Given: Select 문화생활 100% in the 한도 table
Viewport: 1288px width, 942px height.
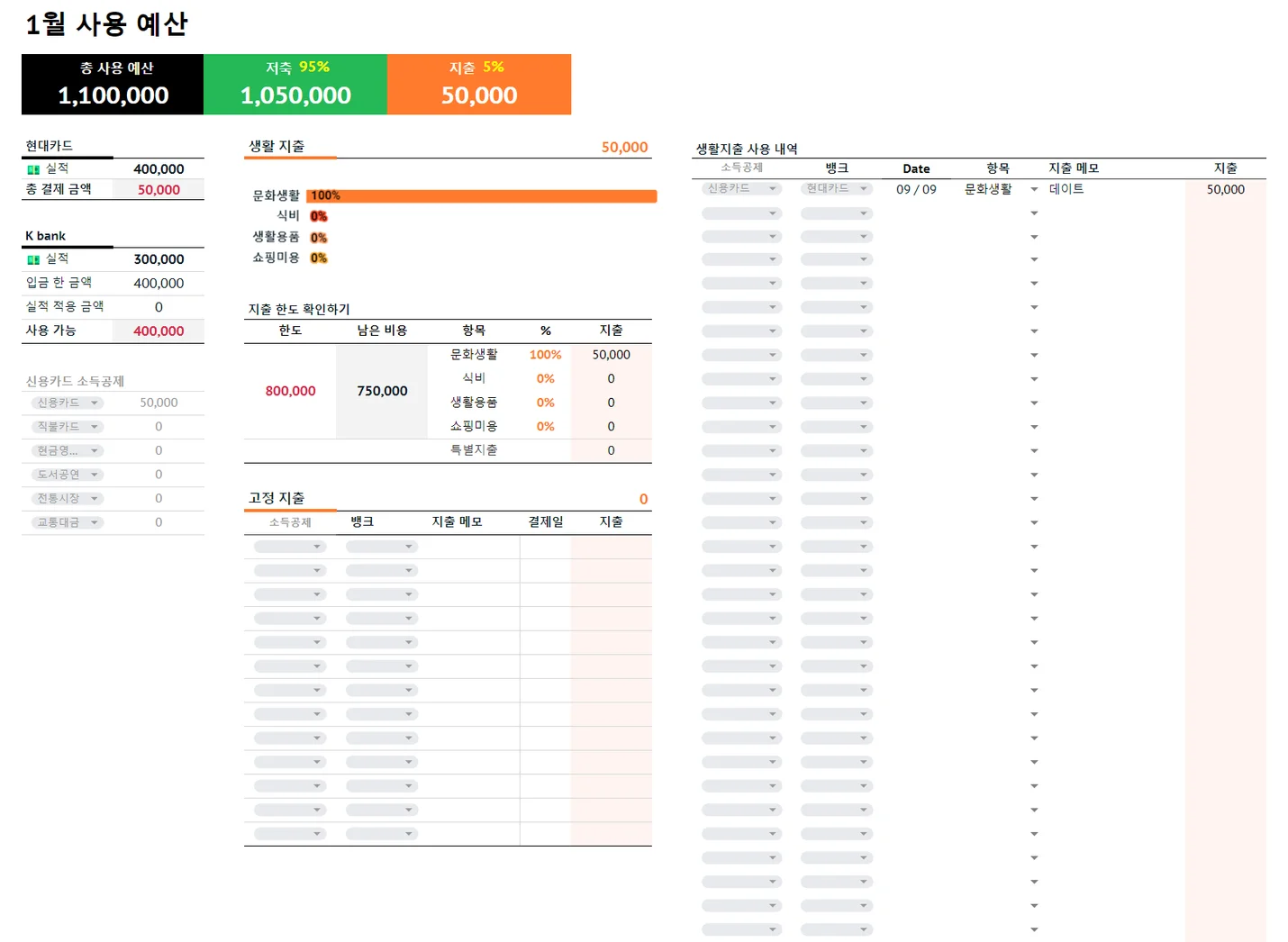Looking at the screenshot, I should click(x=545, y=355).
